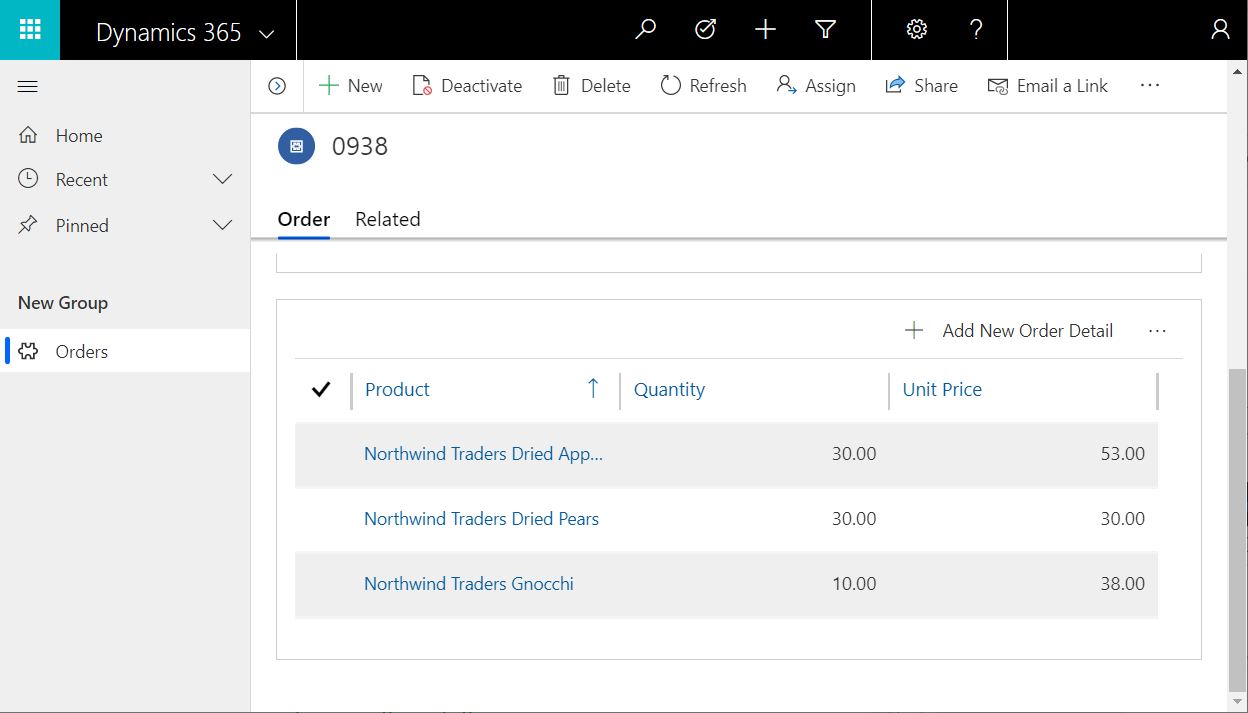Viewport: 1248px width, 713px height.
Task: Collapse navigation with the hamburger icon
Action: [27, 86]
